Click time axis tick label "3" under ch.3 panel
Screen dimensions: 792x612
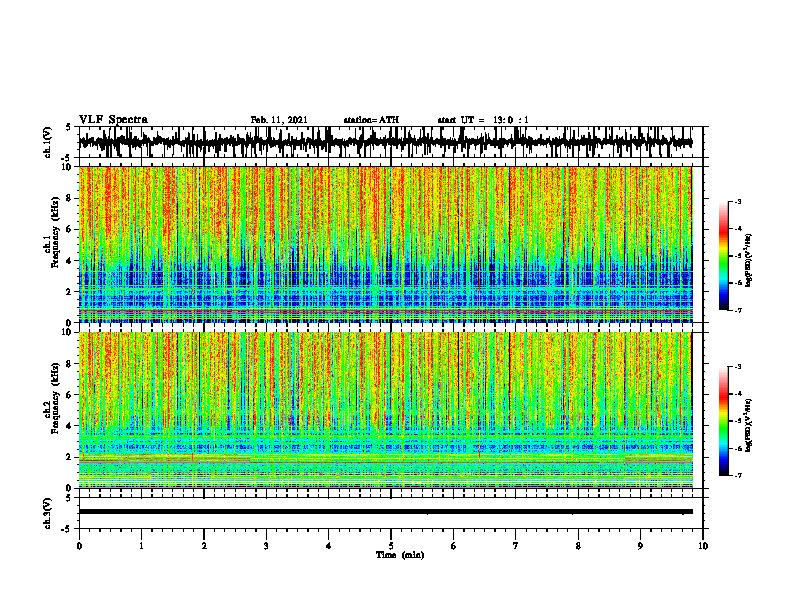pos(266,546)
